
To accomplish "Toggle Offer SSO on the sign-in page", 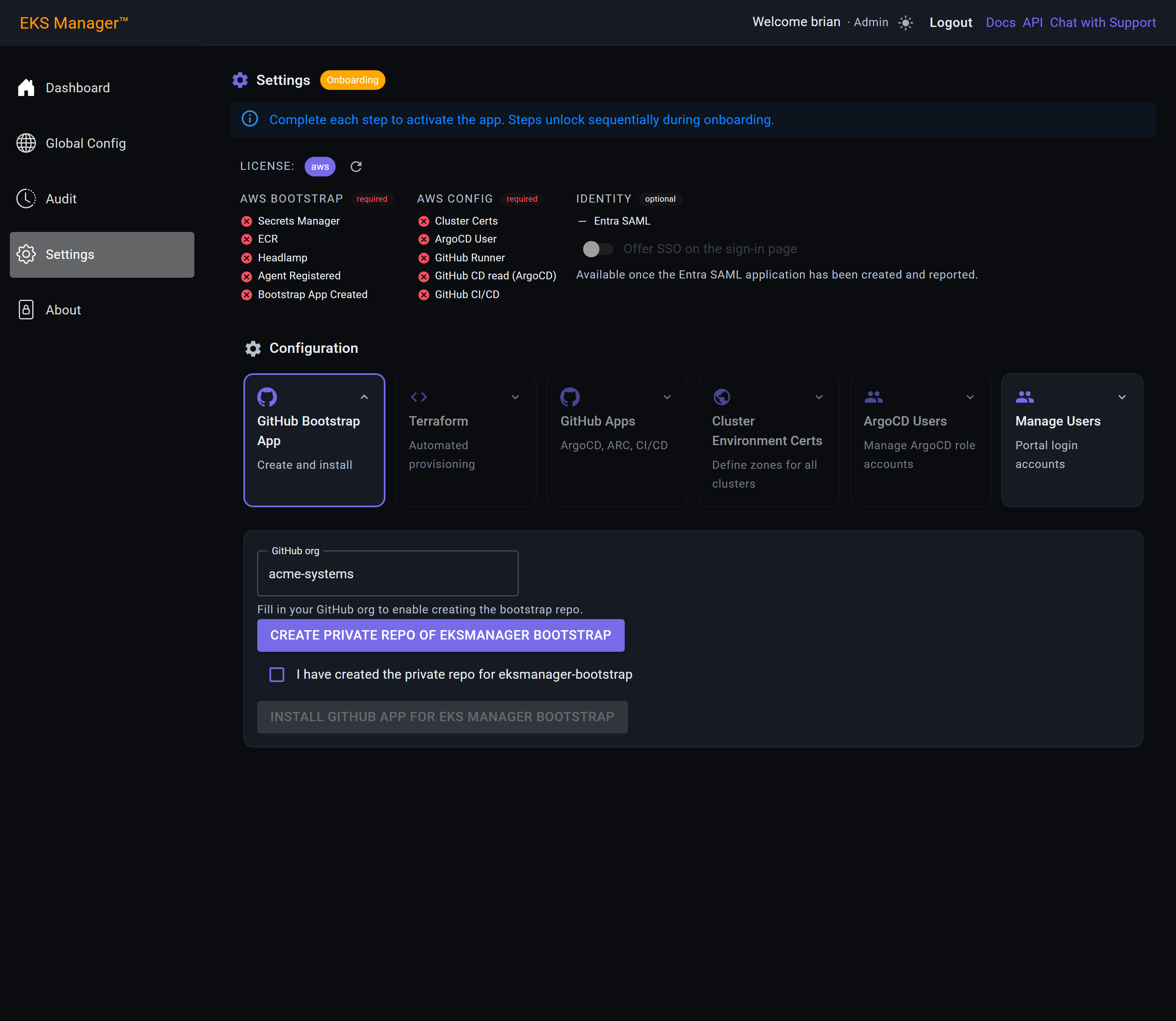I will (598, 249).
